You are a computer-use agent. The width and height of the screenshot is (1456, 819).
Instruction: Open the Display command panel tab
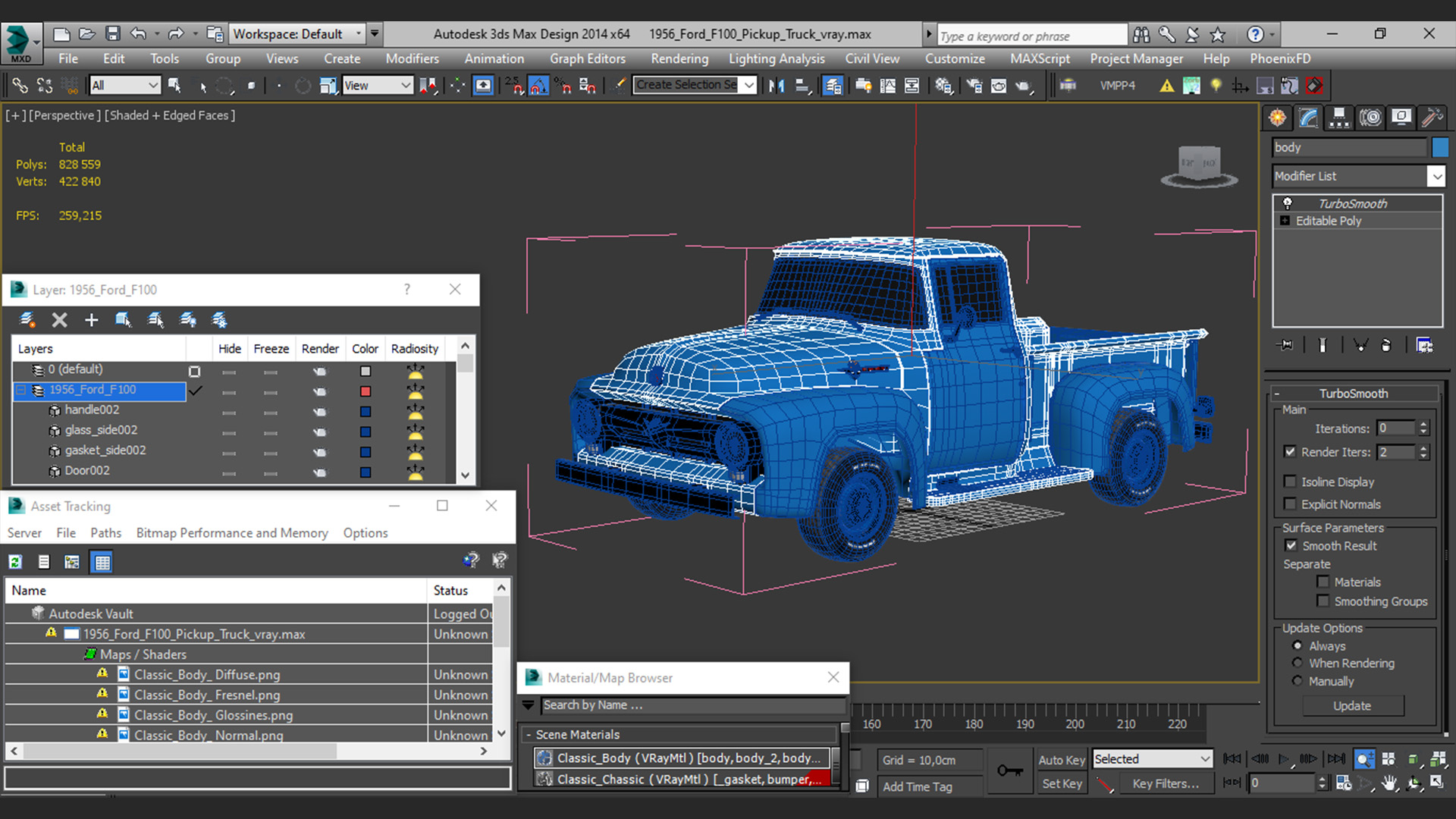click(x=1401, y=118)
